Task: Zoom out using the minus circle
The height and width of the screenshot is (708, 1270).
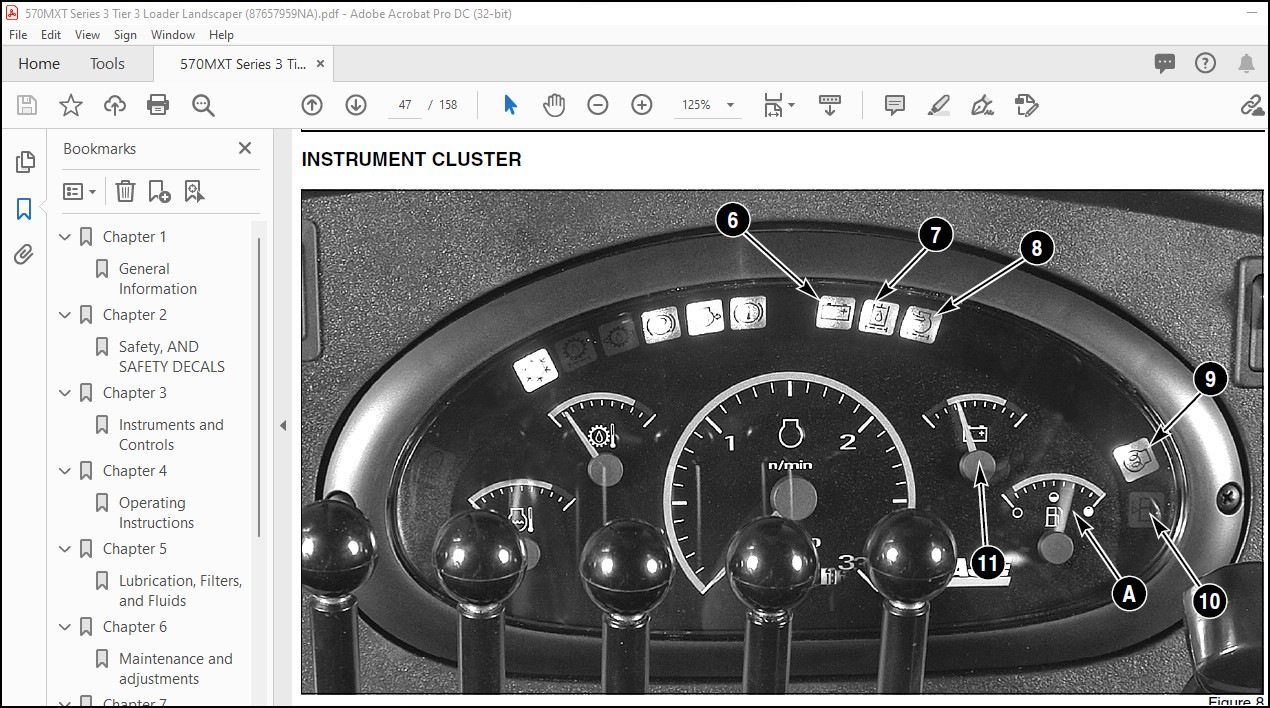Action: (x=598, y=105)
